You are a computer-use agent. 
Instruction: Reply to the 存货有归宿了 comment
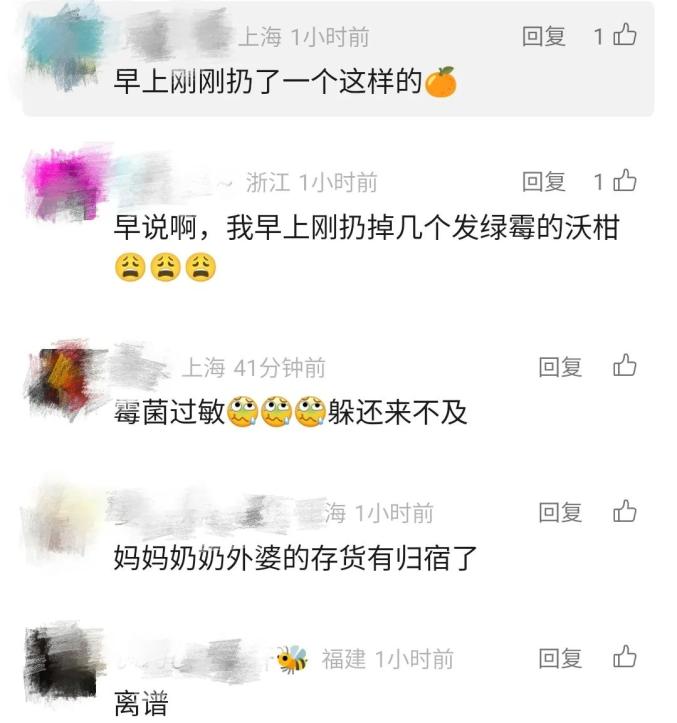point(560,513)
